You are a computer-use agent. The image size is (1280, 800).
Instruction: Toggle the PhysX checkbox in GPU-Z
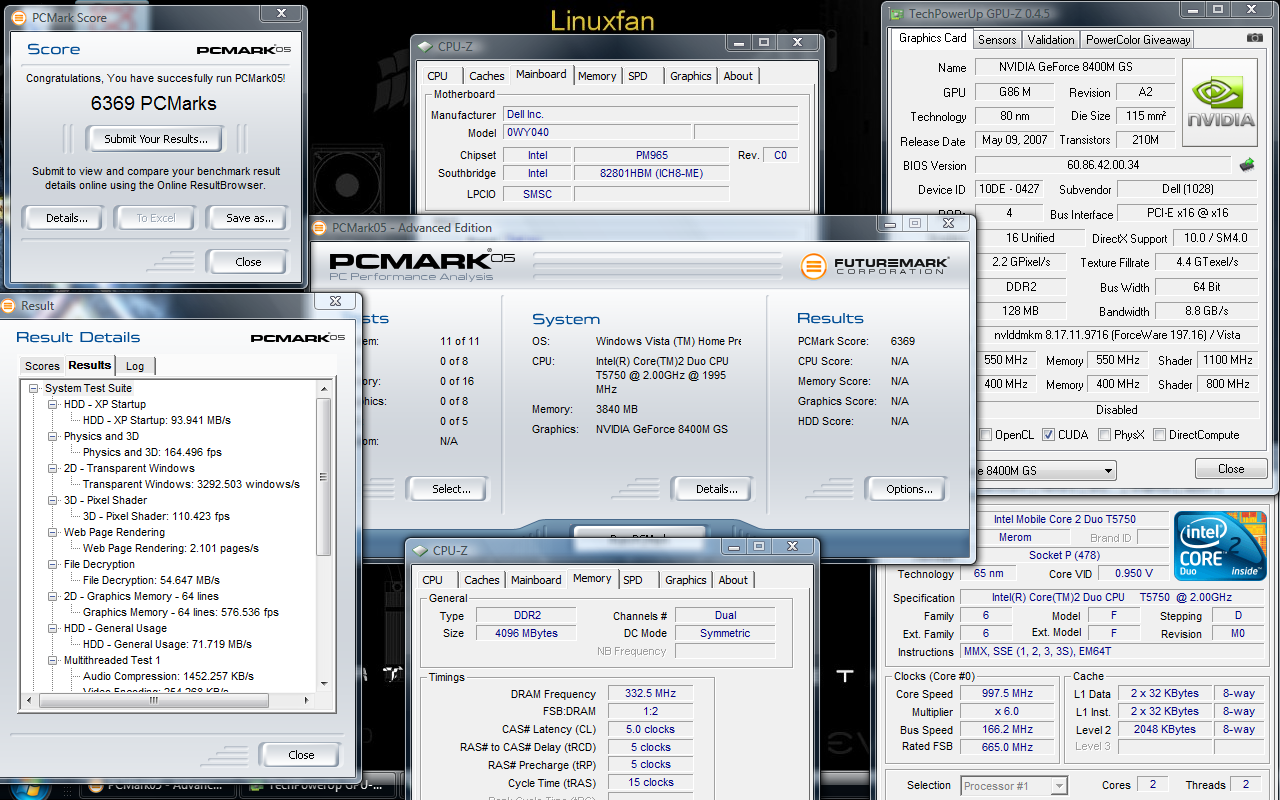[1104, 435]
